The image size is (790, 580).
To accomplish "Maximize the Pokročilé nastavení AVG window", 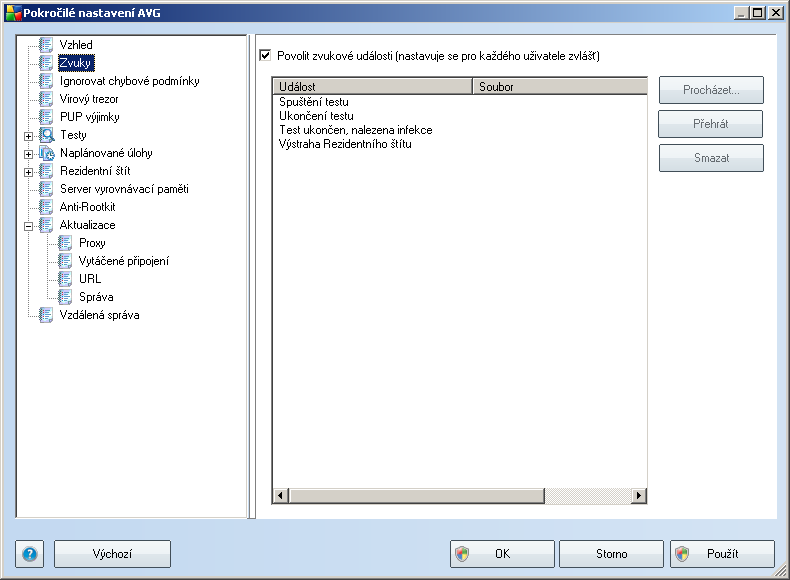I will point(758,13).
